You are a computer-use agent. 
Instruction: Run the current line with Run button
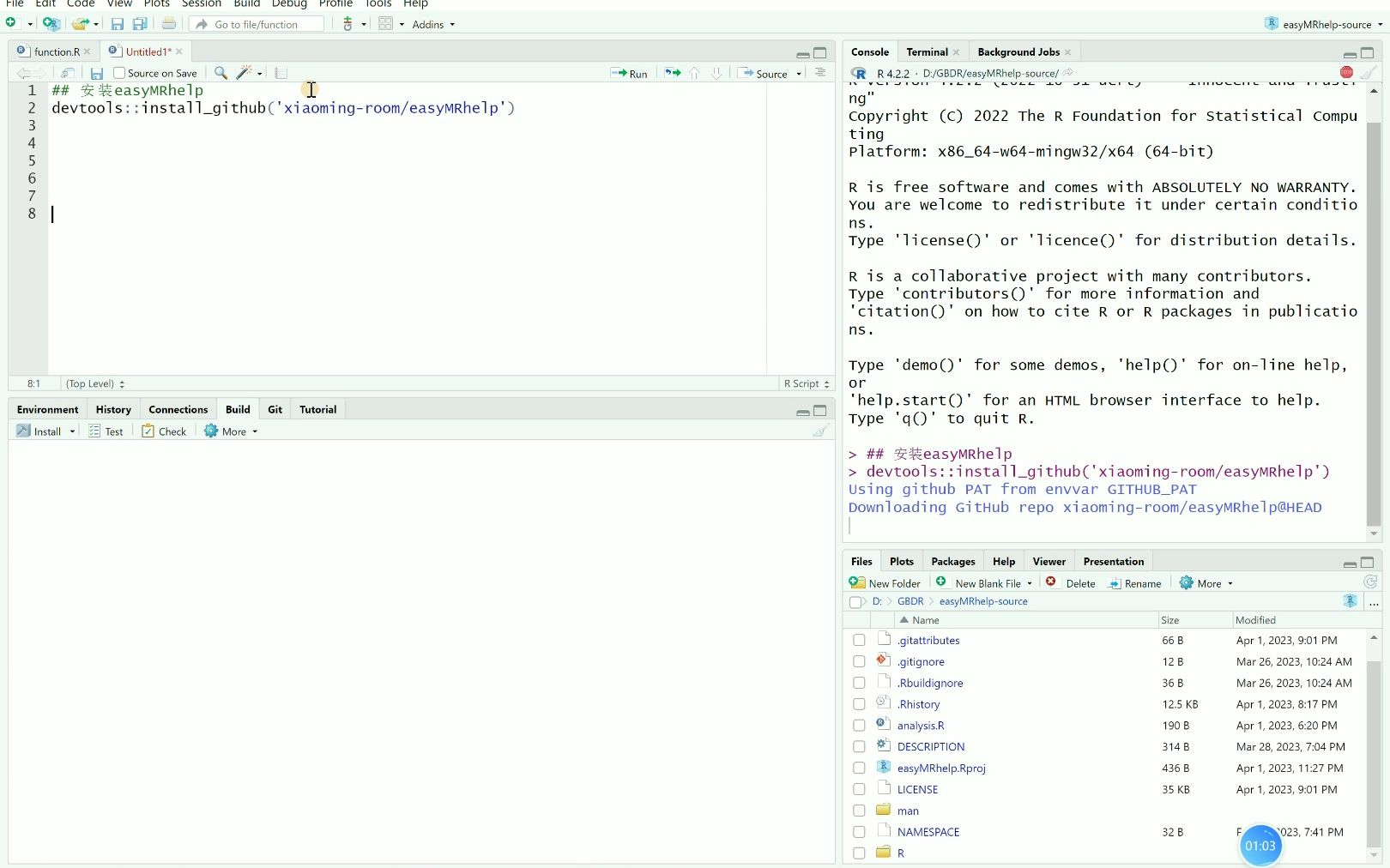[x=629, y=73]
